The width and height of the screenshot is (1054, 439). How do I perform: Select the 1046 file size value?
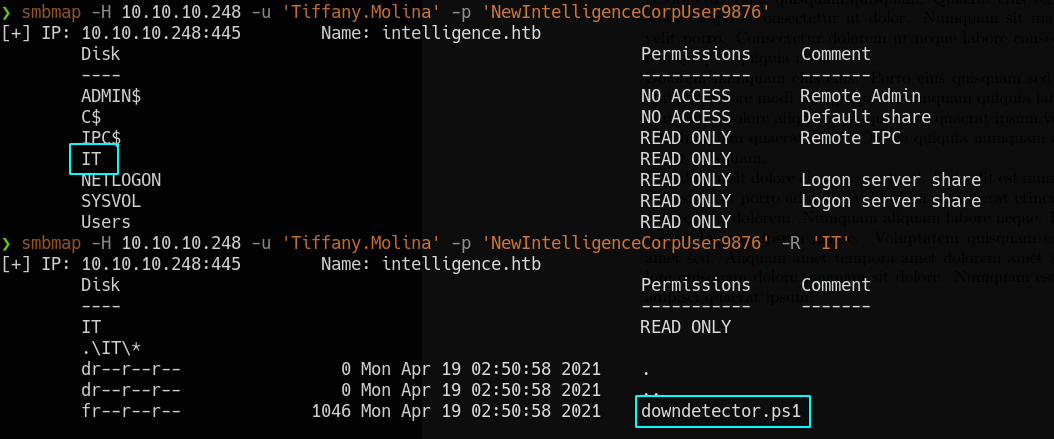331,411
